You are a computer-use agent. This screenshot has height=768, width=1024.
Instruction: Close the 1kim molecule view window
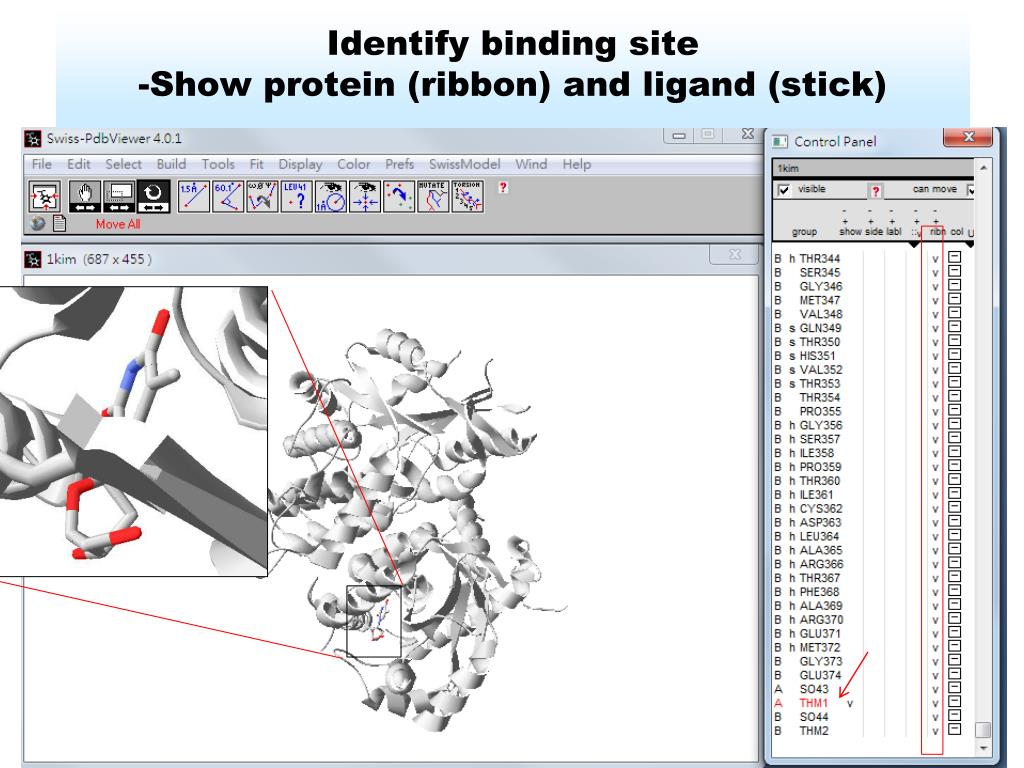click(735, 255)
